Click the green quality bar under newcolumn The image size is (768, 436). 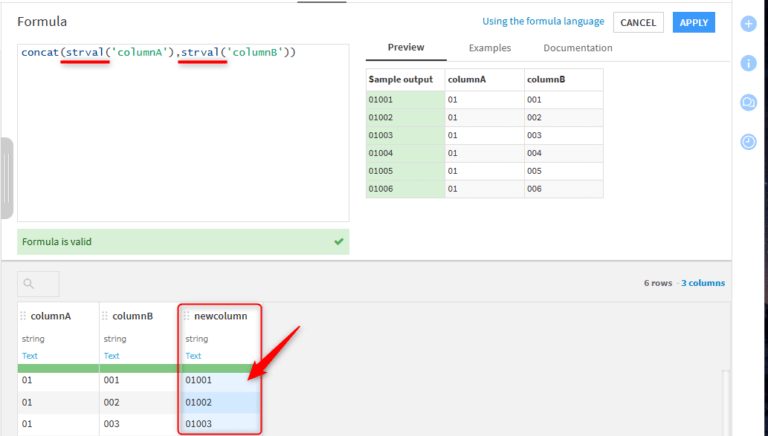(220, 368)
